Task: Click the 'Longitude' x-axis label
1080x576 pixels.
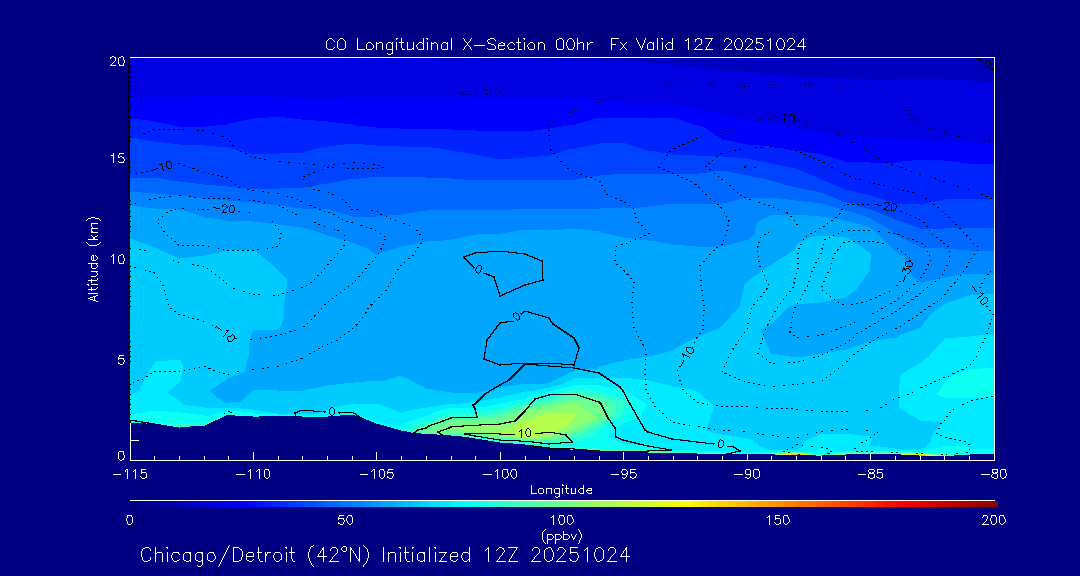Action: tap(561, 490)
